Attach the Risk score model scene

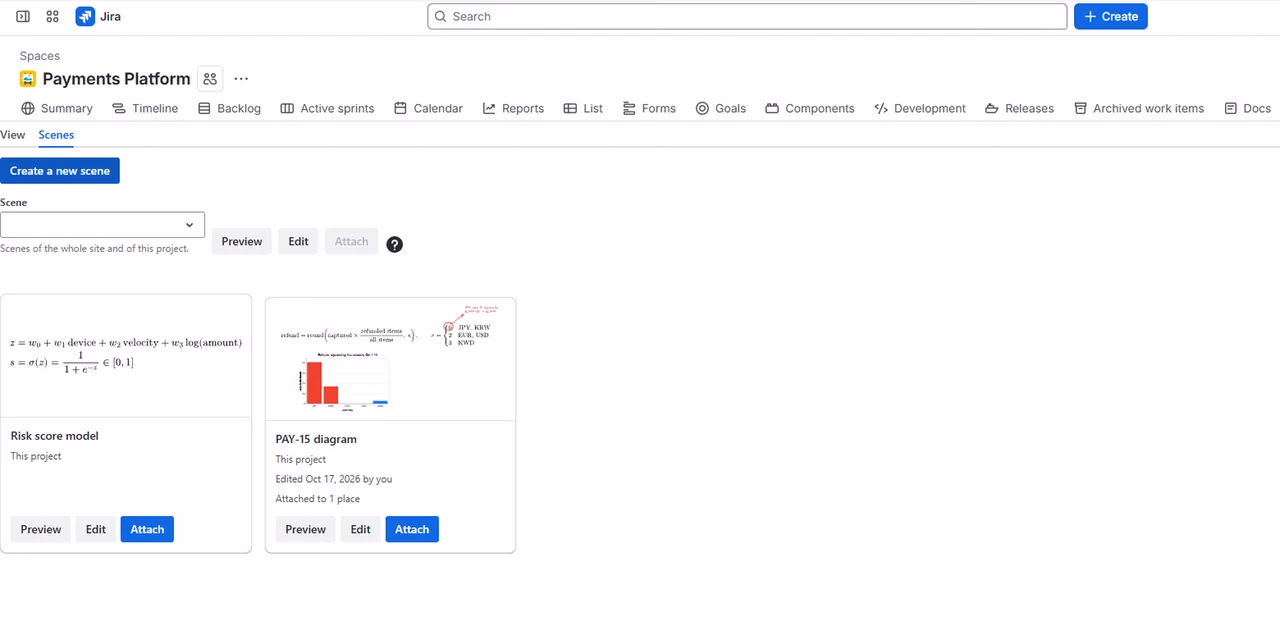coord(147,529)
